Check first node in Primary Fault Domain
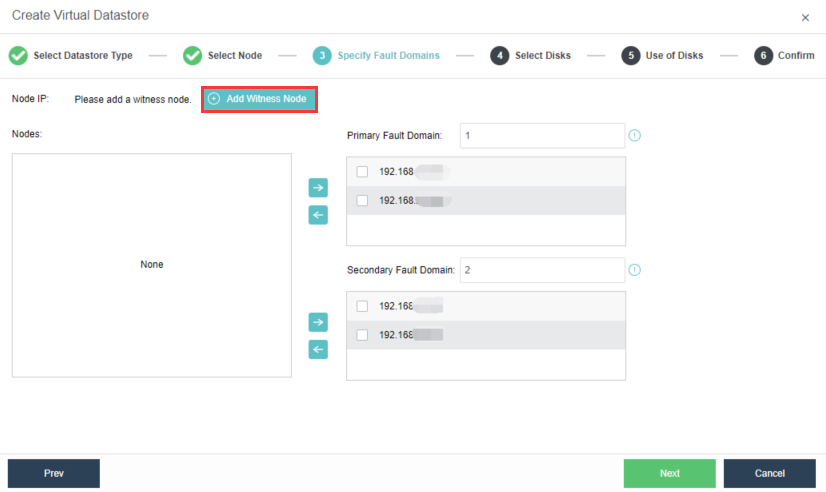 pyautogui.click(x=362, y=172)
